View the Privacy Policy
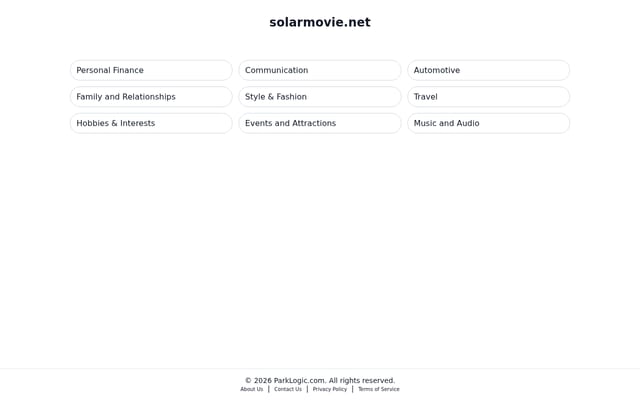 coord(330,389)
